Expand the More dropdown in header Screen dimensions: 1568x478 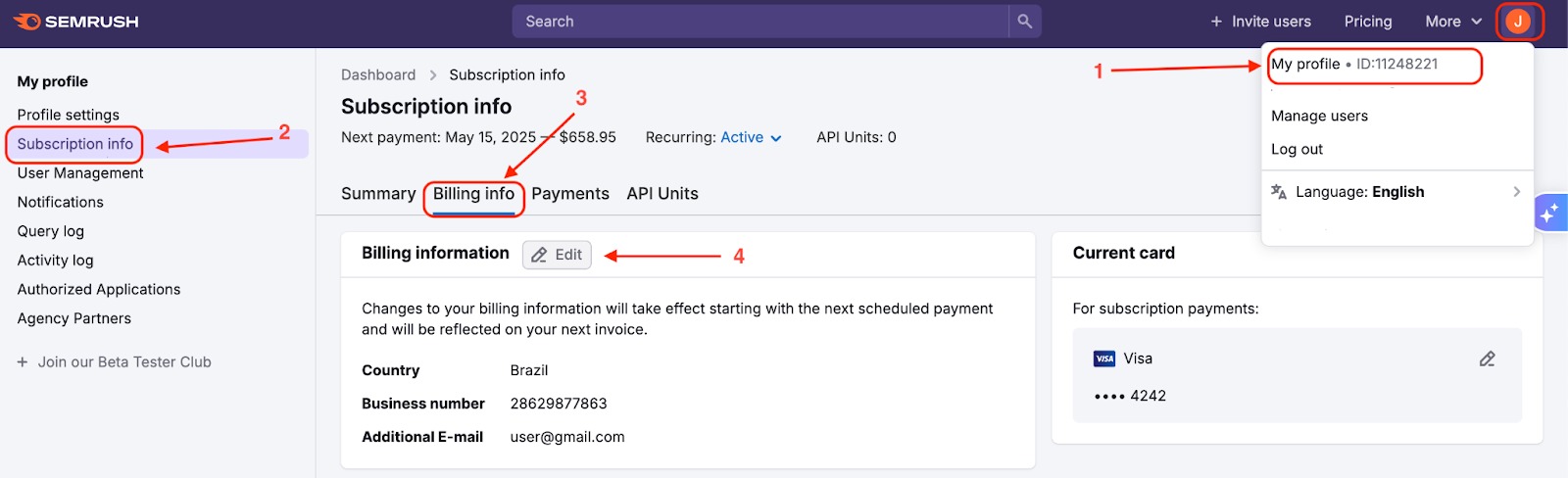coord(1452,22)
